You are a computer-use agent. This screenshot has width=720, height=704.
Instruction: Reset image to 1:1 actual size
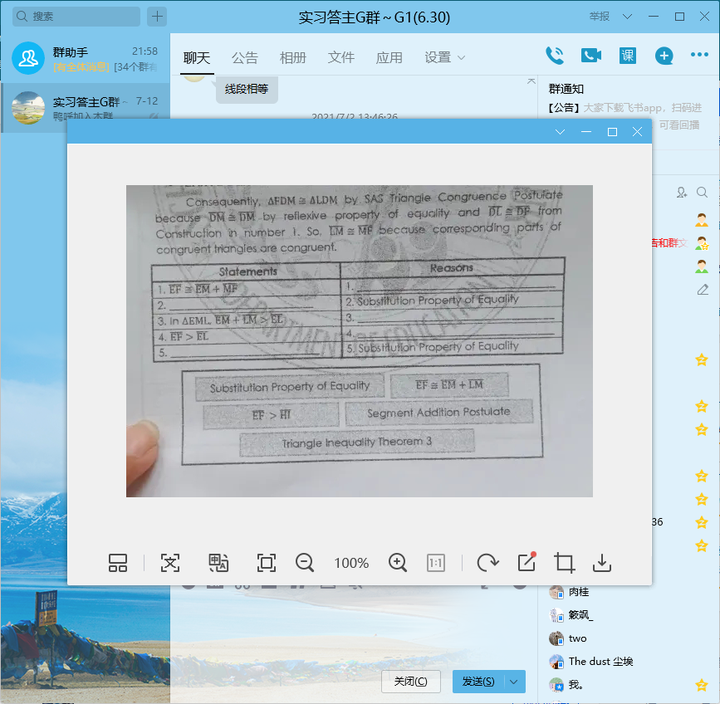point(435,563)
